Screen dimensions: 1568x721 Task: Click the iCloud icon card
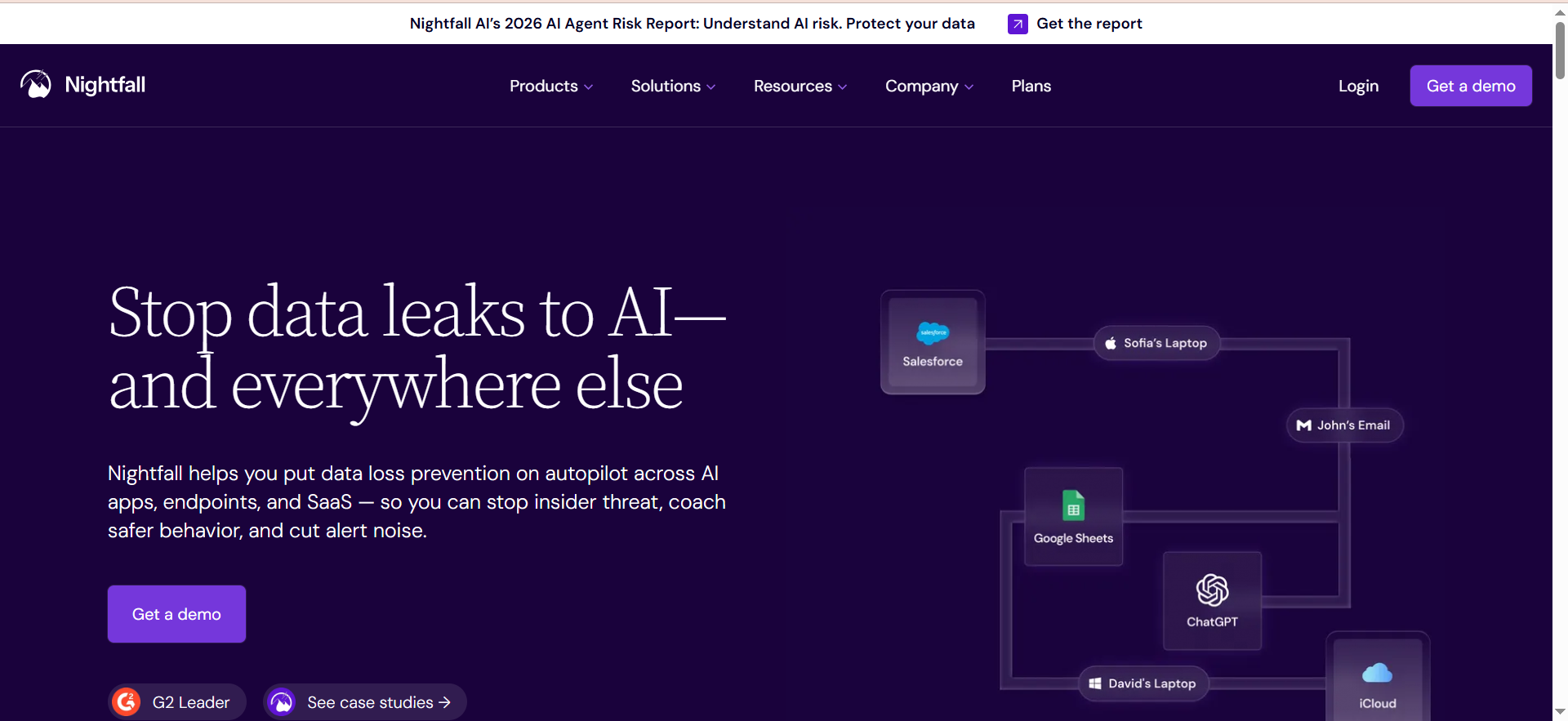pyautogui.click(x=1378, y=678)
